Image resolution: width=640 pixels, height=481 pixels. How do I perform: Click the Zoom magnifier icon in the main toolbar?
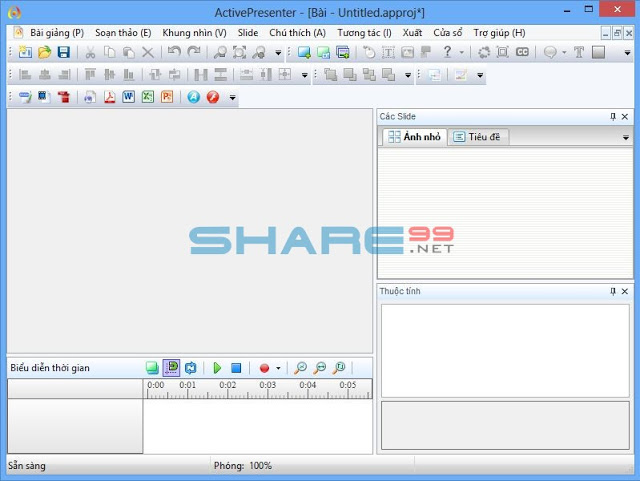pyautogui.click(x=220, y=52)
